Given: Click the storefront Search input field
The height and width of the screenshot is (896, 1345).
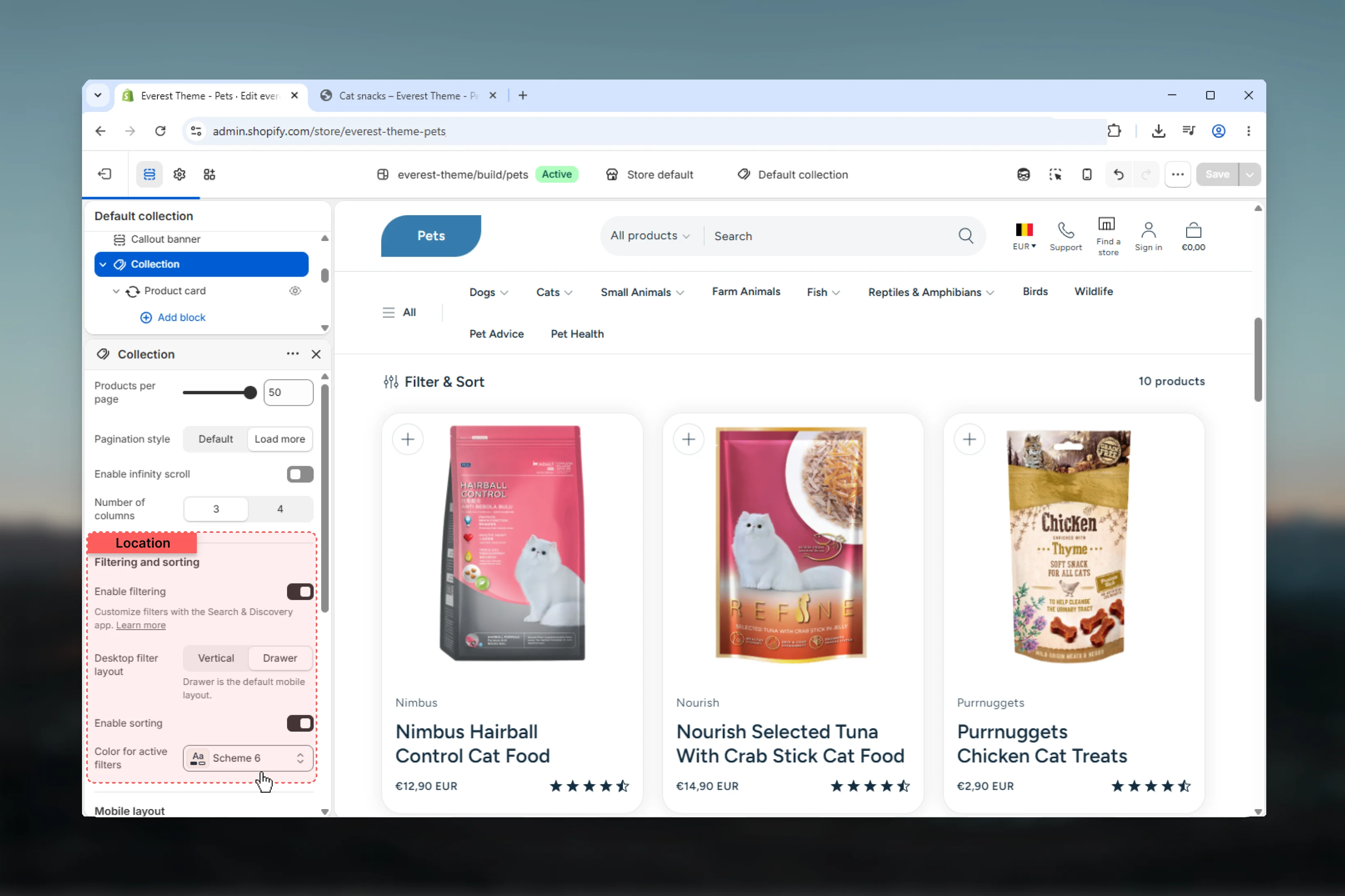Looking at the screenshot, I should (x=829, y=235).
